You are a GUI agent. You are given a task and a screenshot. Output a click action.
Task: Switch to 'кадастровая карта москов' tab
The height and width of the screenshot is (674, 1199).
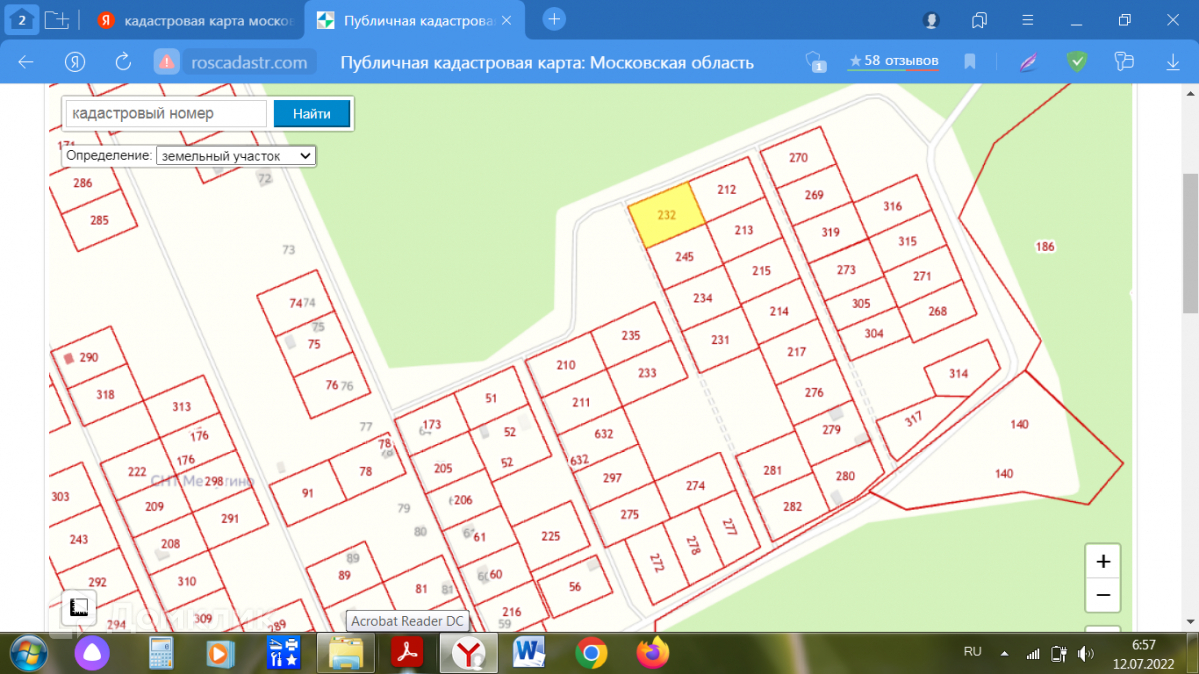[198, 21]
